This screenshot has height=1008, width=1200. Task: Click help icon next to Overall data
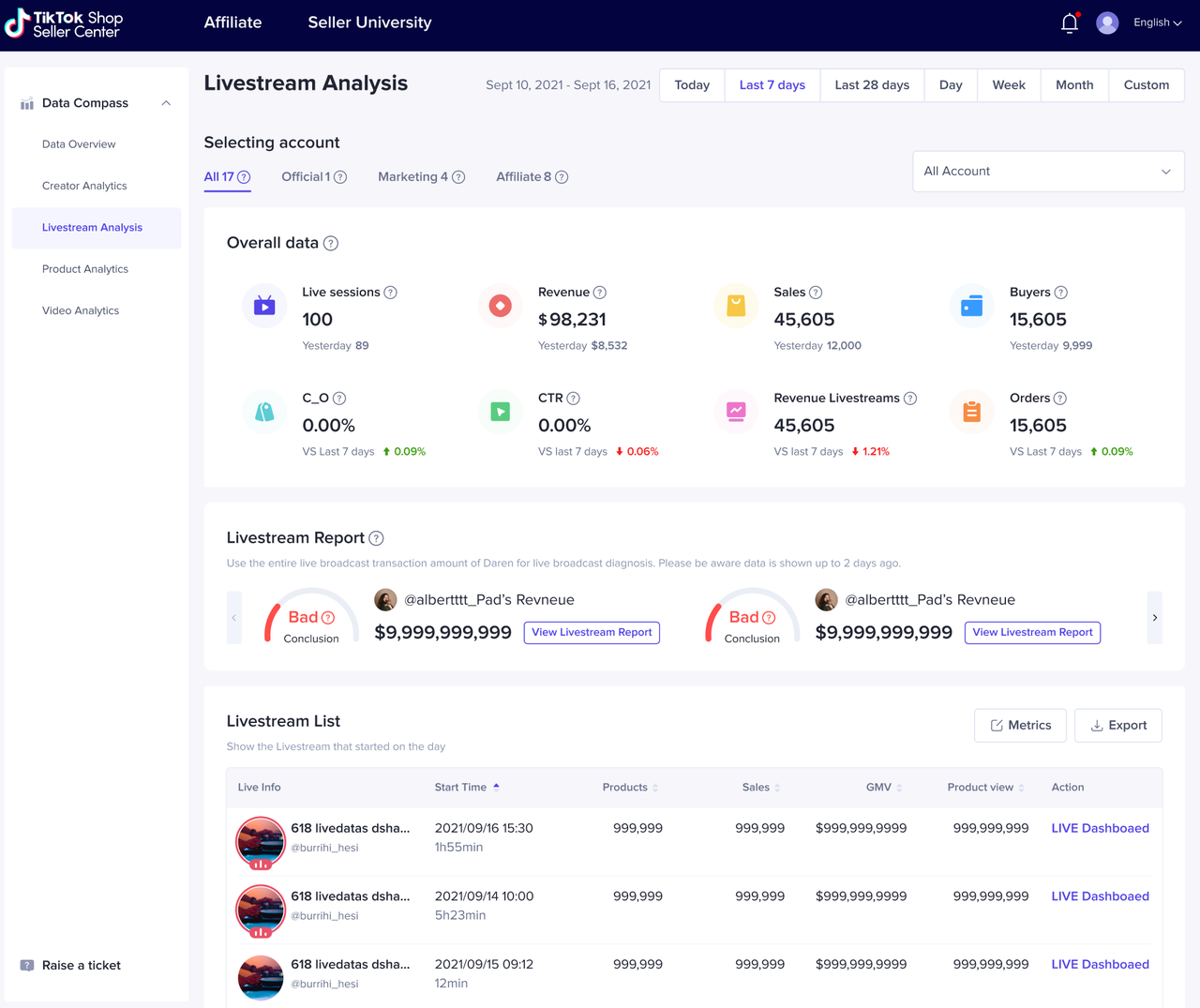point(331,244)
